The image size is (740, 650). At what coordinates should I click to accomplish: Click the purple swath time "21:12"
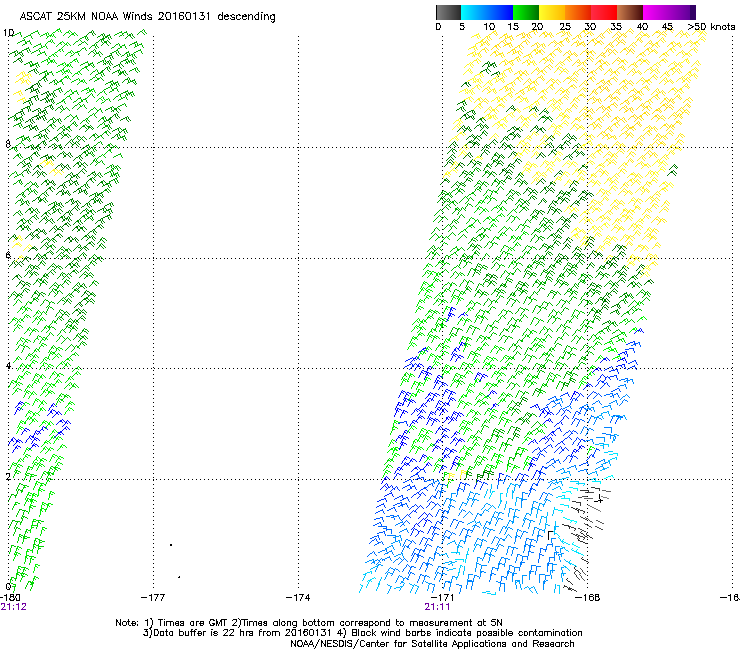point(14,607)
